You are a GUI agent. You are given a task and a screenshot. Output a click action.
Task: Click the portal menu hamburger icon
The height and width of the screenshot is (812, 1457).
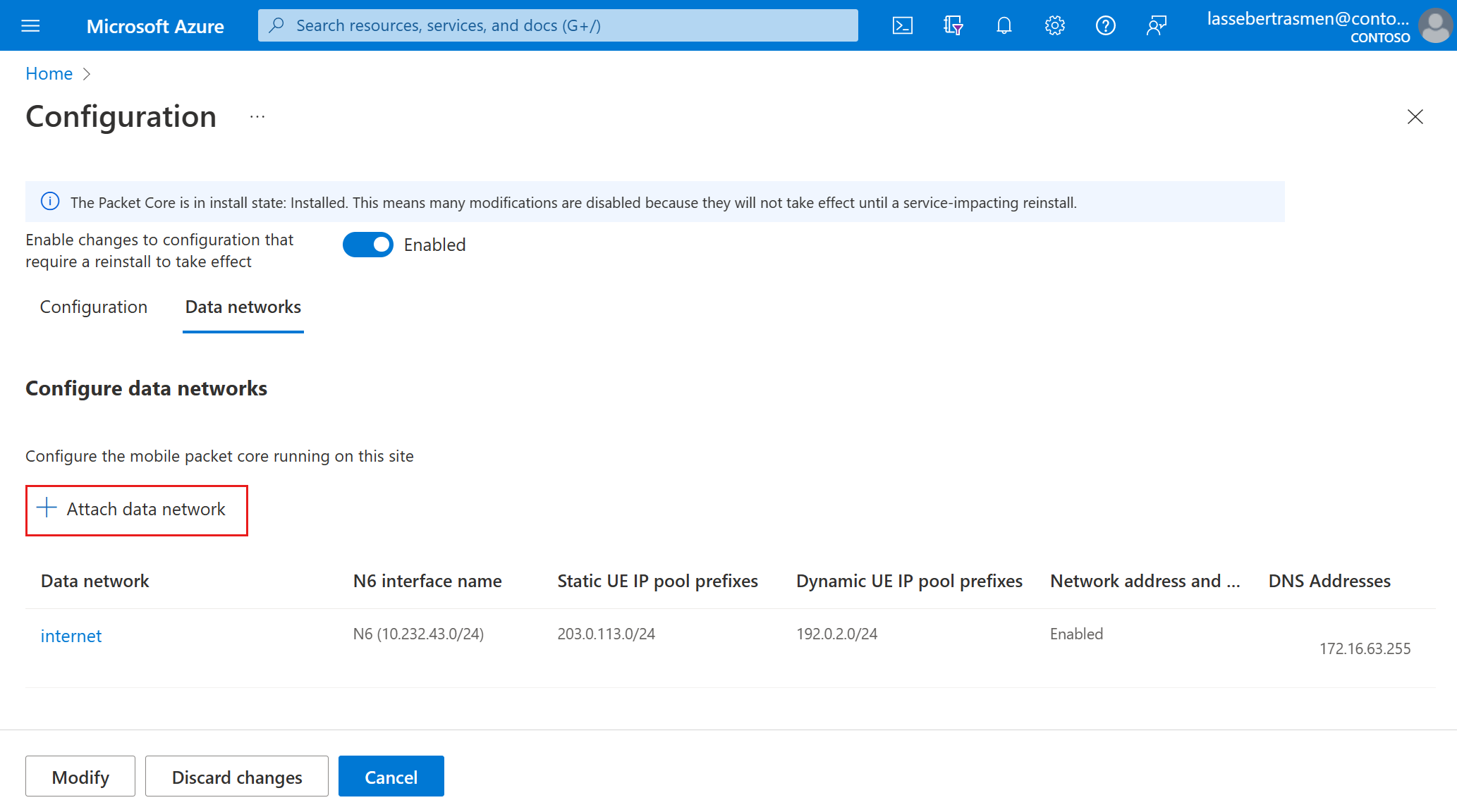tap(30, 23)
